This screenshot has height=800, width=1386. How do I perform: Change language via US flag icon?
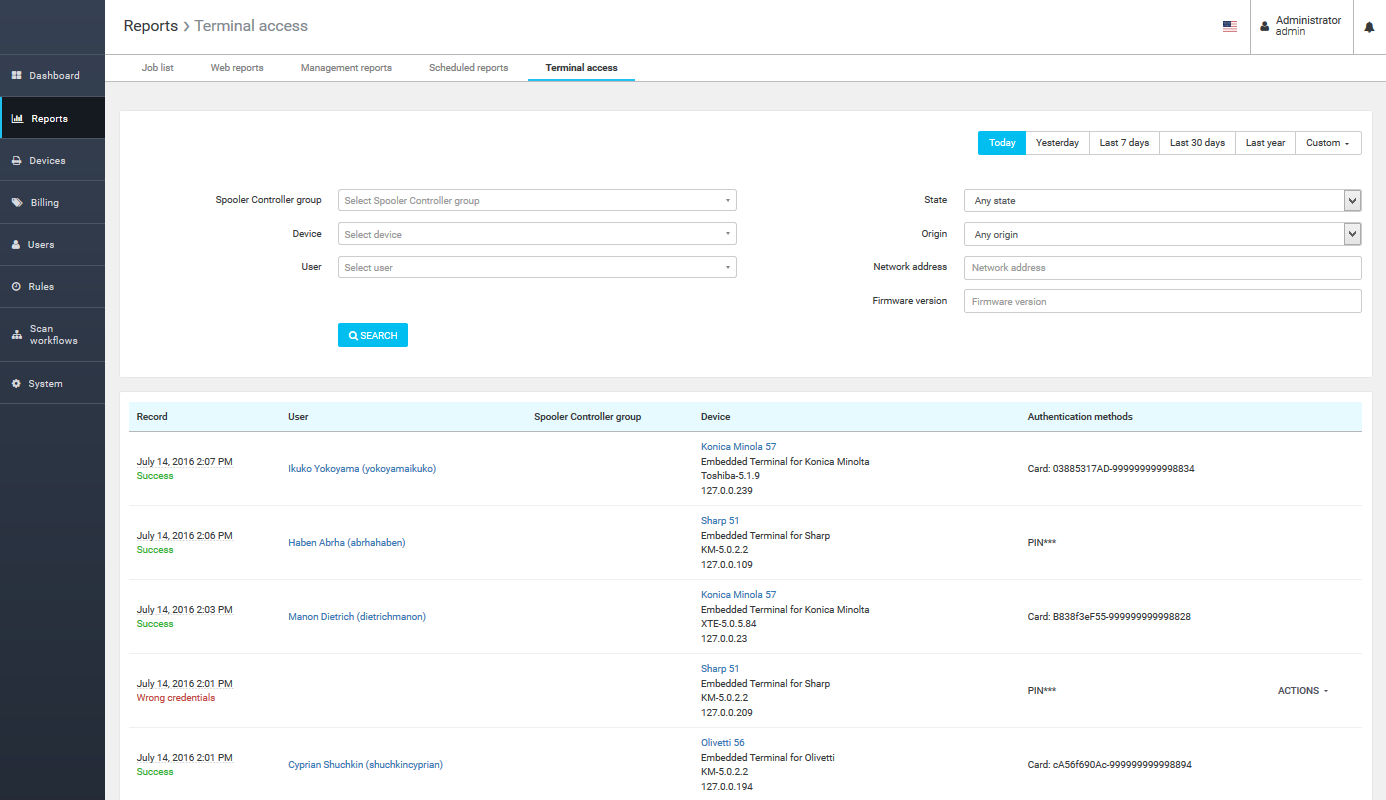tap(1230, 27)
